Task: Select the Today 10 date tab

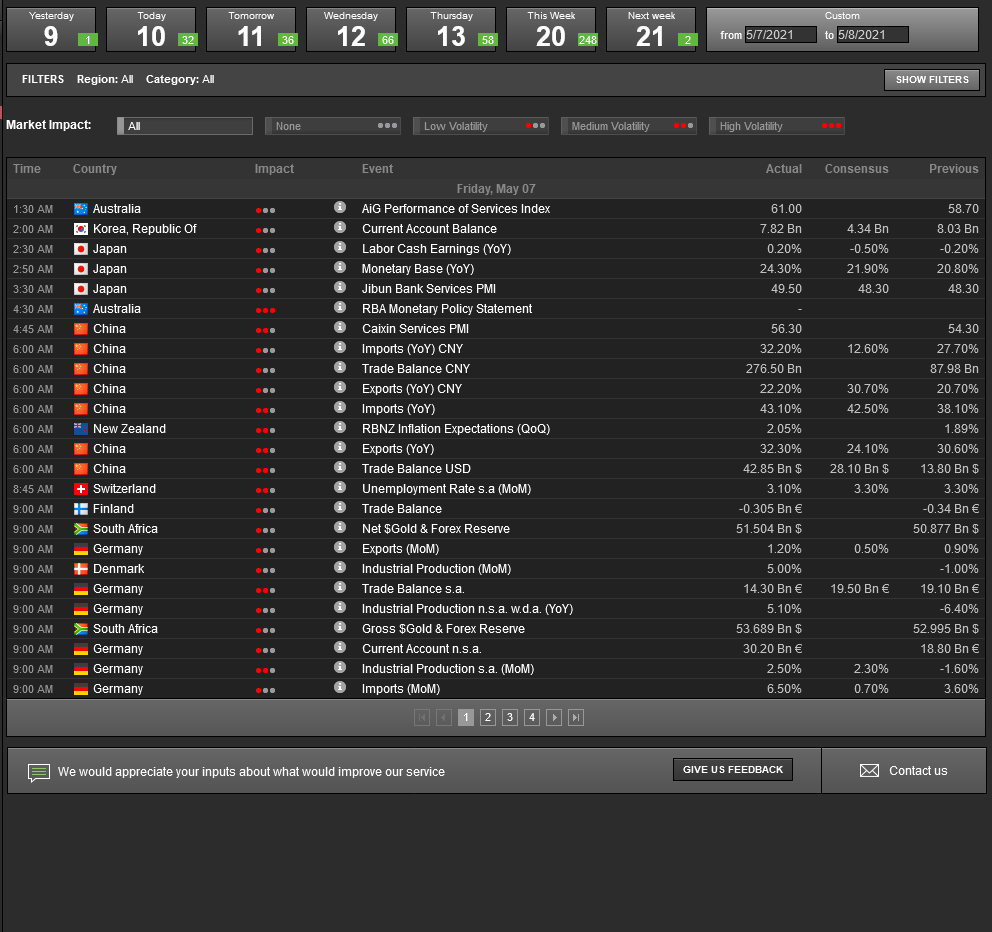Action: 151,30
